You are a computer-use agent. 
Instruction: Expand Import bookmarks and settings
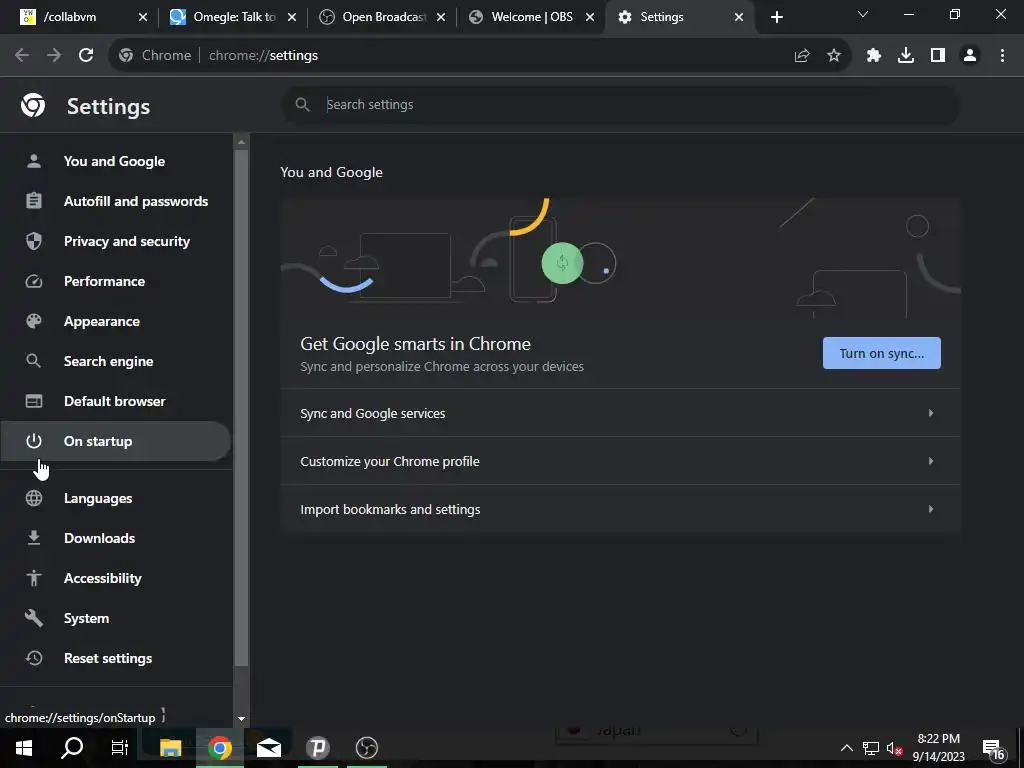point(620,509)
